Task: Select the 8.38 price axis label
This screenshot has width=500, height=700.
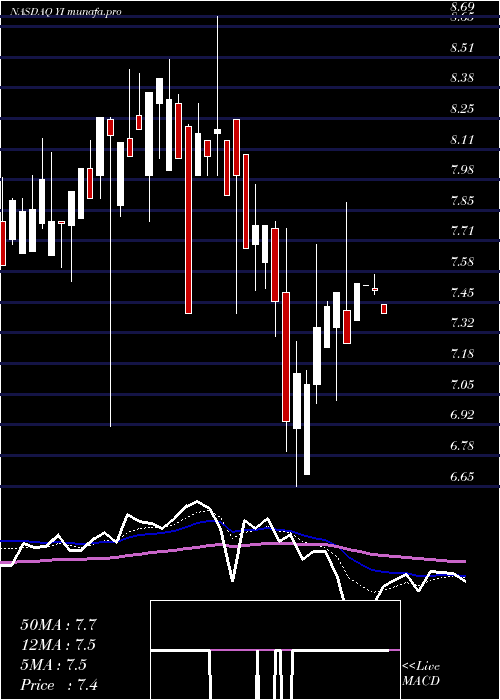Action: [462, 78]
